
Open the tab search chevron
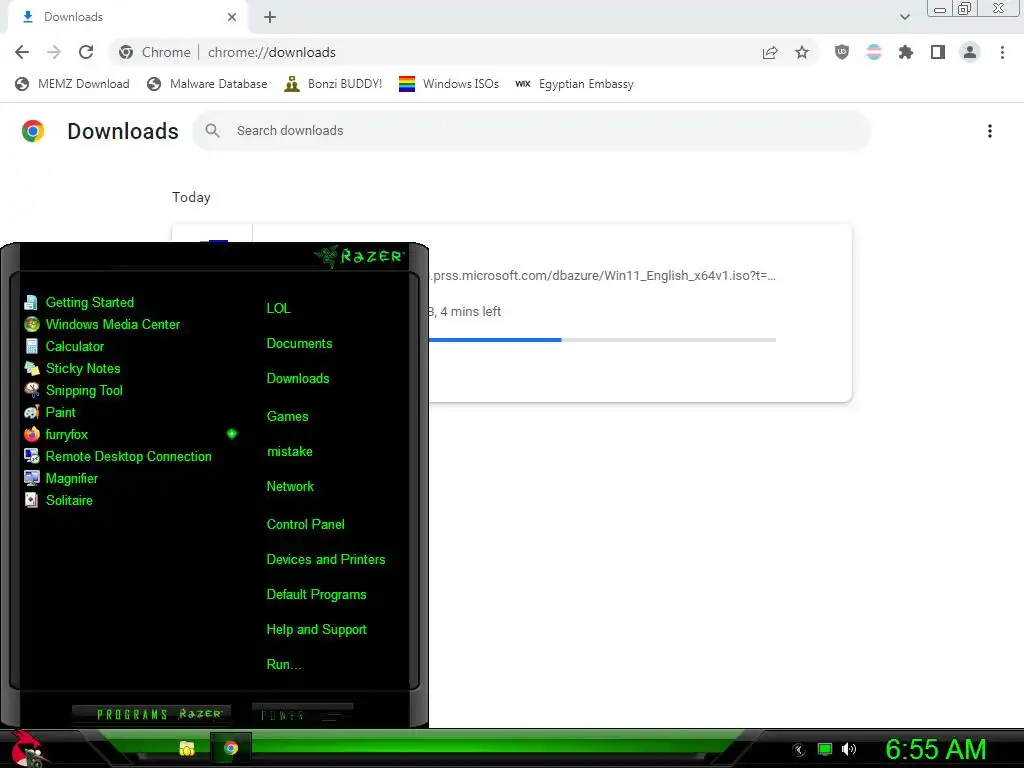(x=904, y=17)
